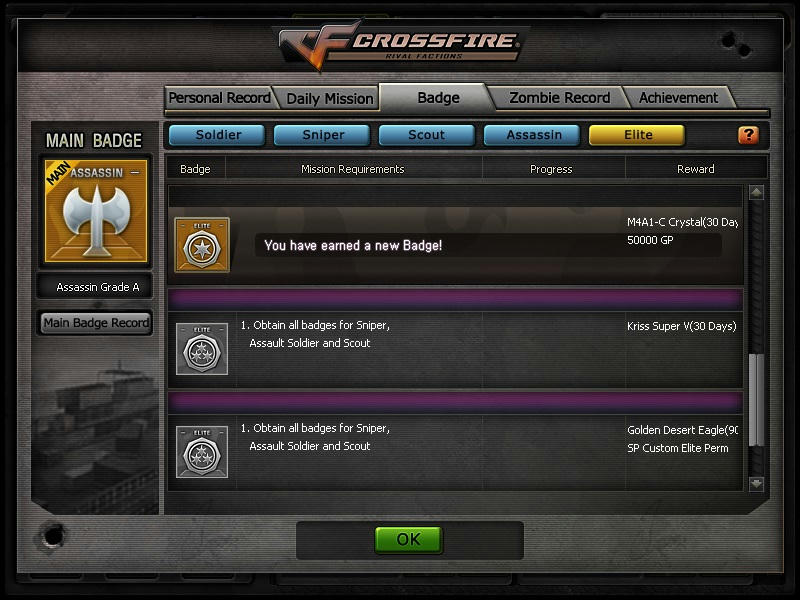Confirm with the green OK button

(408, 540)
